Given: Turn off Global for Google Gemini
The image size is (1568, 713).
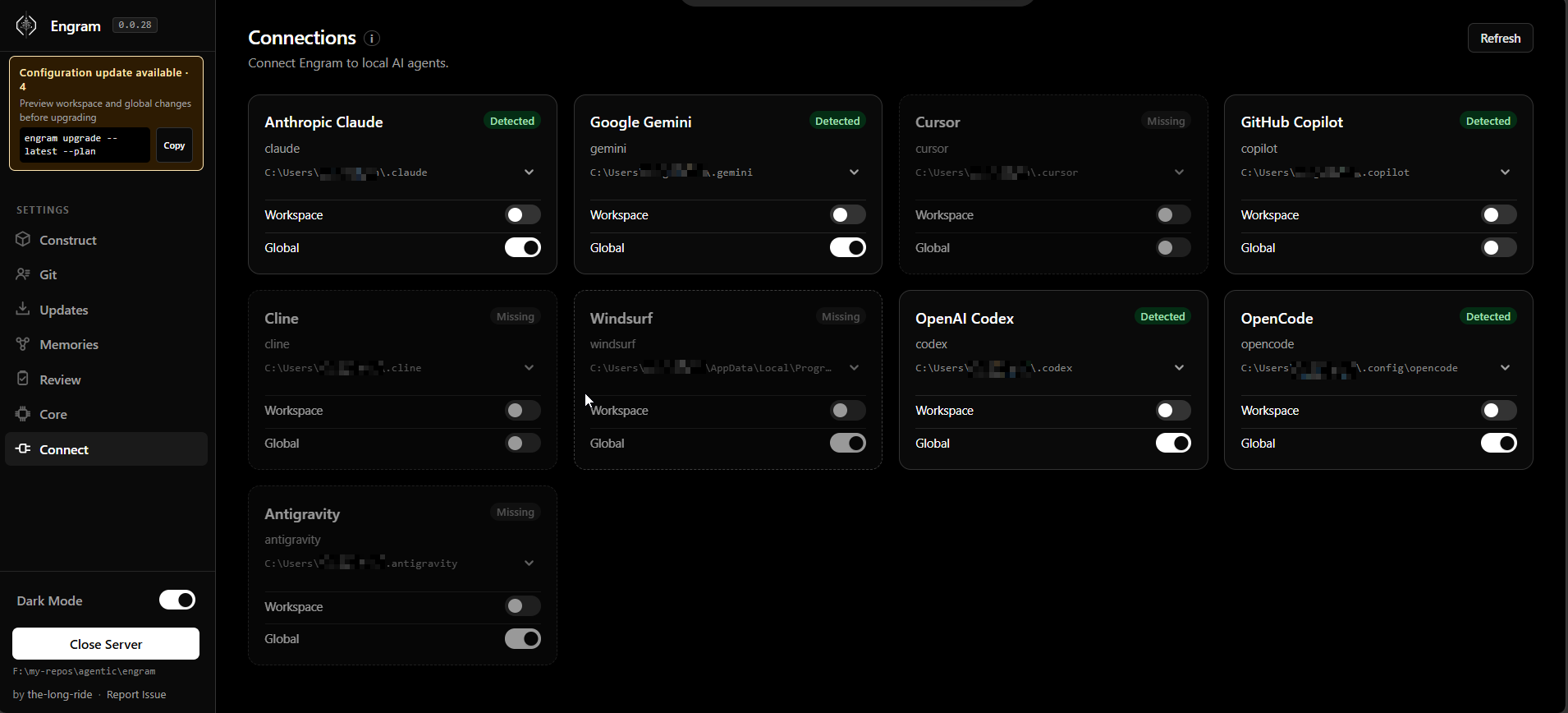Looking at the screenshot, I should [x=848, y=247].
